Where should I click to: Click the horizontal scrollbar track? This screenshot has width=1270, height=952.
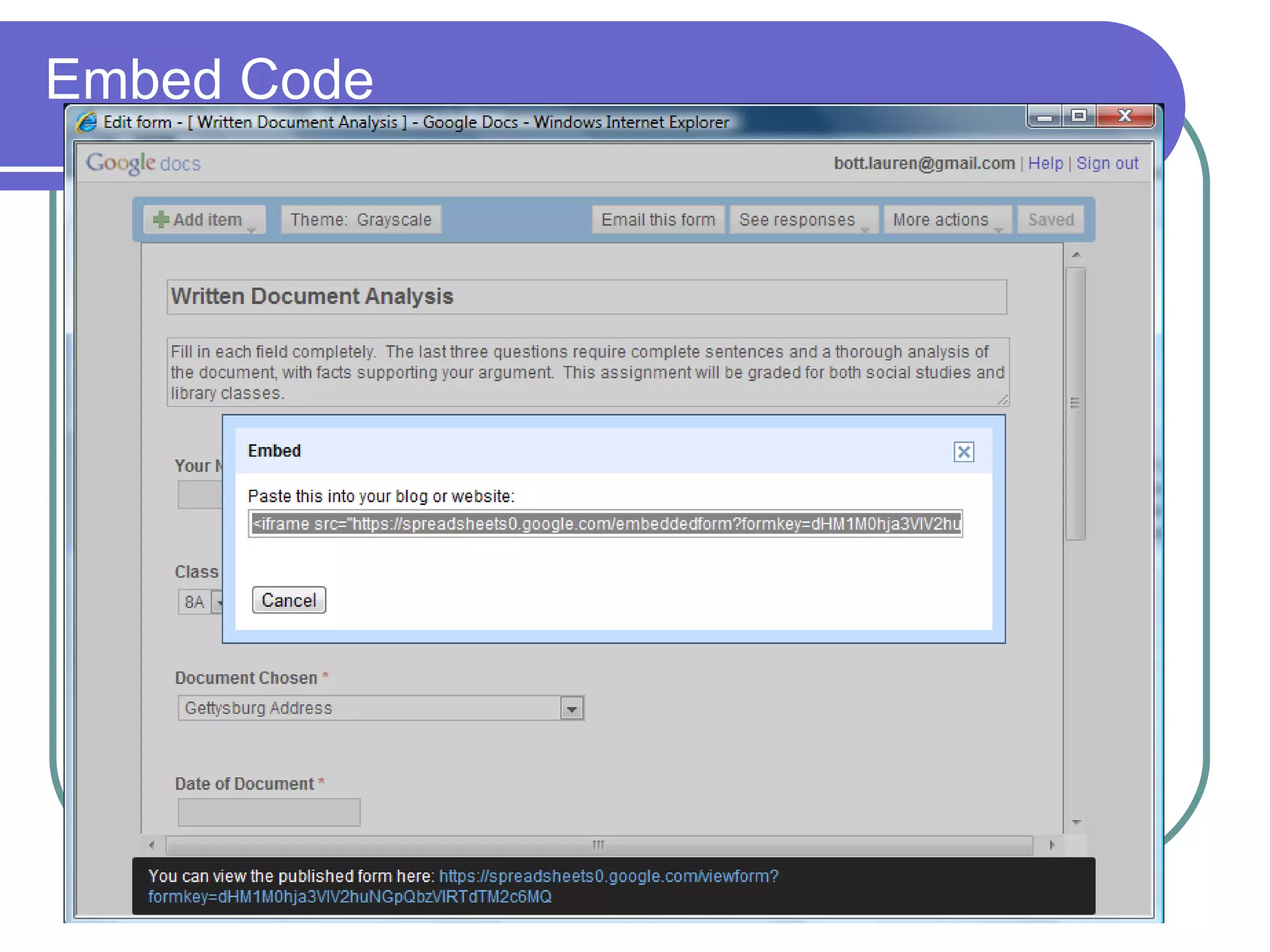(599, 845)
